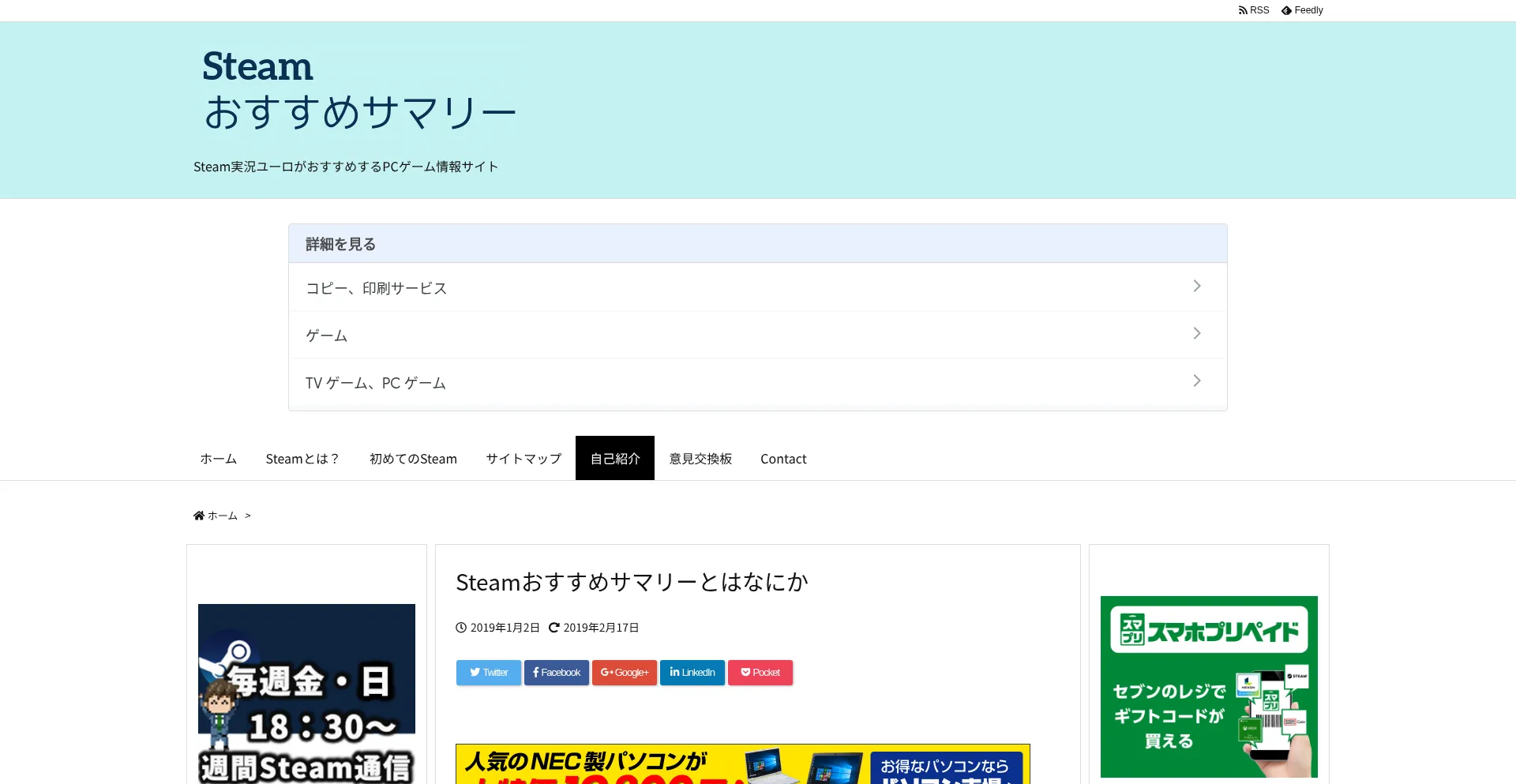Click the published date clock icon
This screenshot has height=784, width=1516.
point(461,628)
